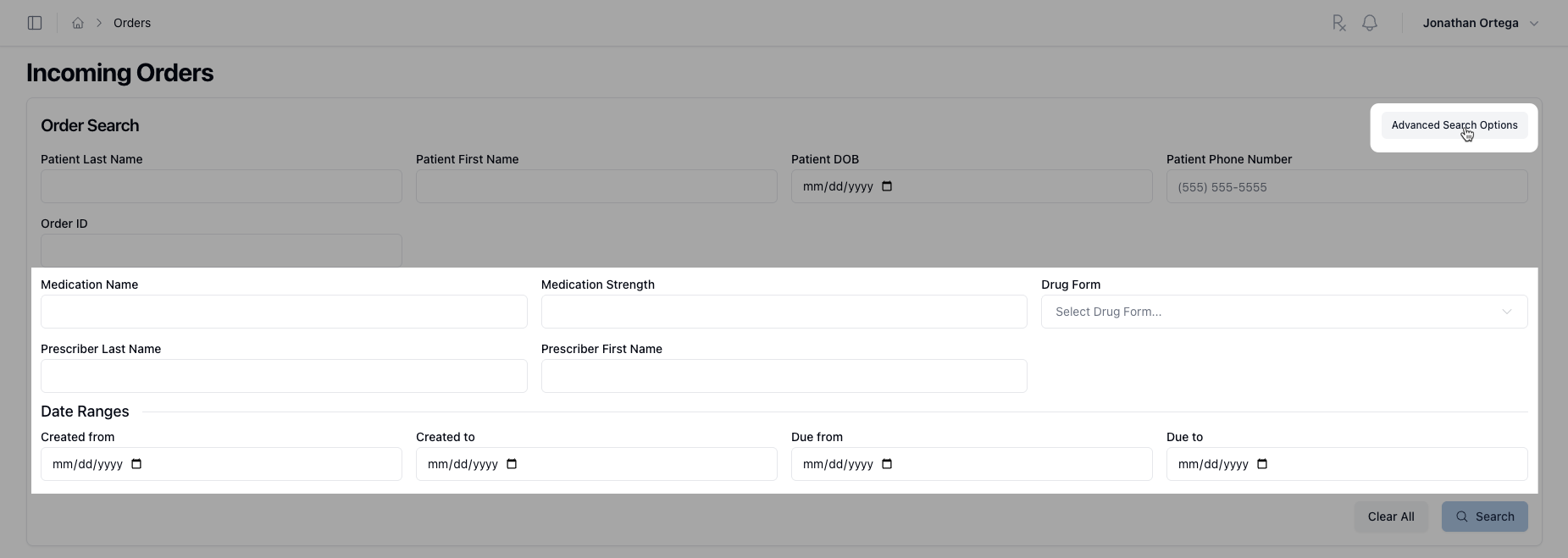Click the magnifier icon inside the Search button
Image resolution: width=1568 pixels, height=558 pixels.
[x=1461, y=517]
